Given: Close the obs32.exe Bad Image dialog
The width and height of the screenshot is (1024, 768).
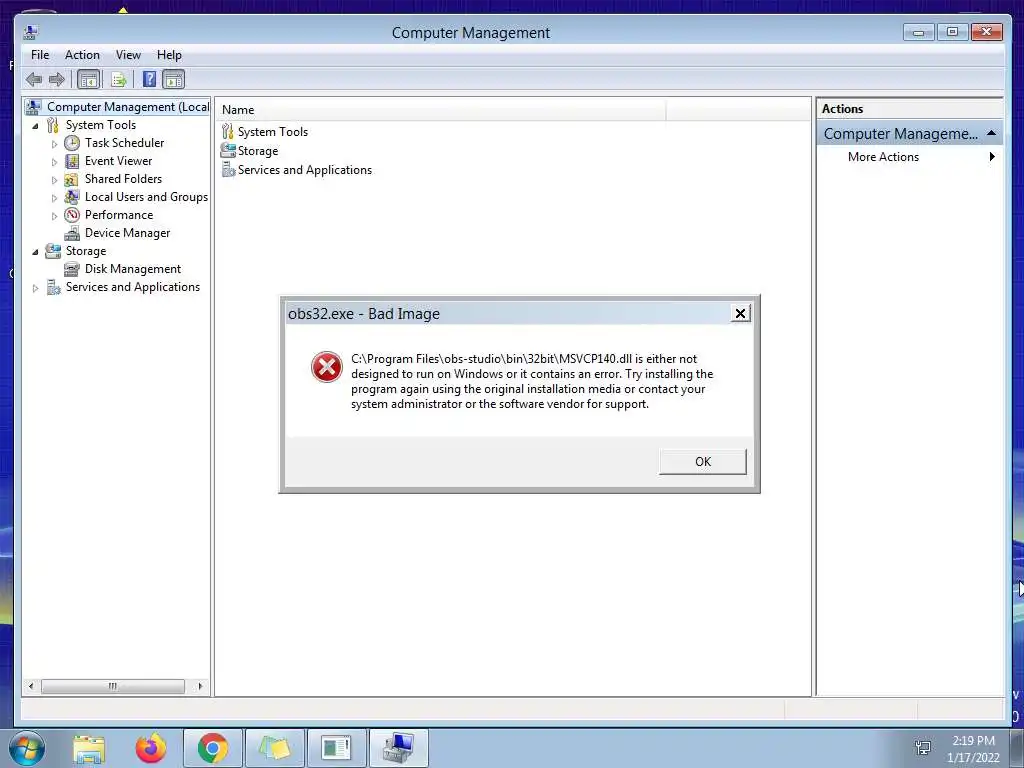Looking at the screenshot, I should click(740, 313).
